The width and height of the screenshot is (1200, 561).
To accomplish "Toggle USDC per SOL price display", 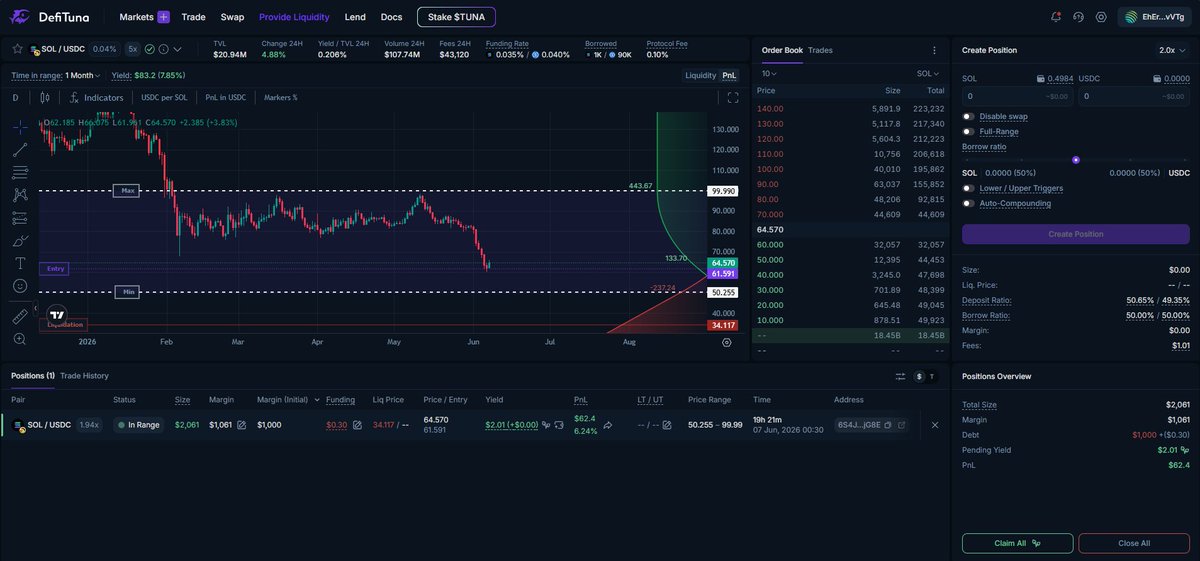I will tap(164, 98).
